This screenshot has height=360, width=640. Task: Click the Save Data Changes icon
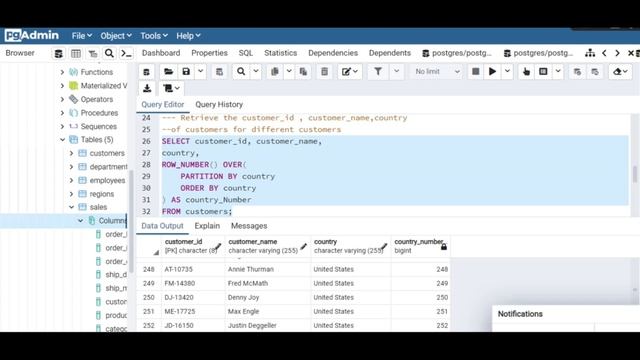[219, 72]
